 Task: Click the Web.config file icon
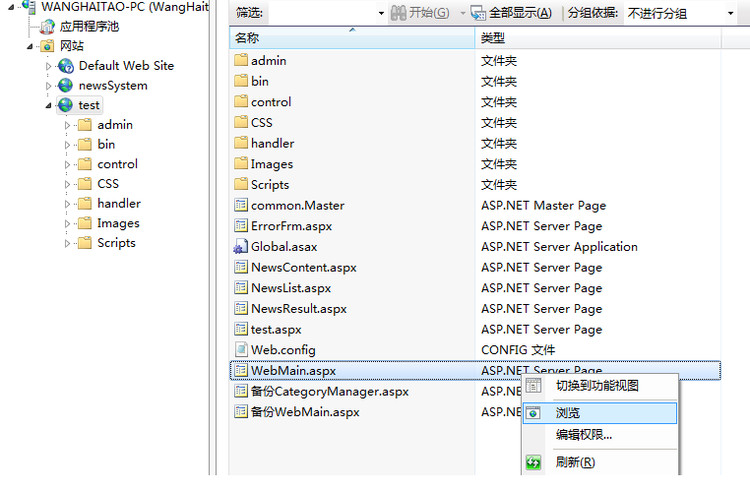click(x=240, y=350)
